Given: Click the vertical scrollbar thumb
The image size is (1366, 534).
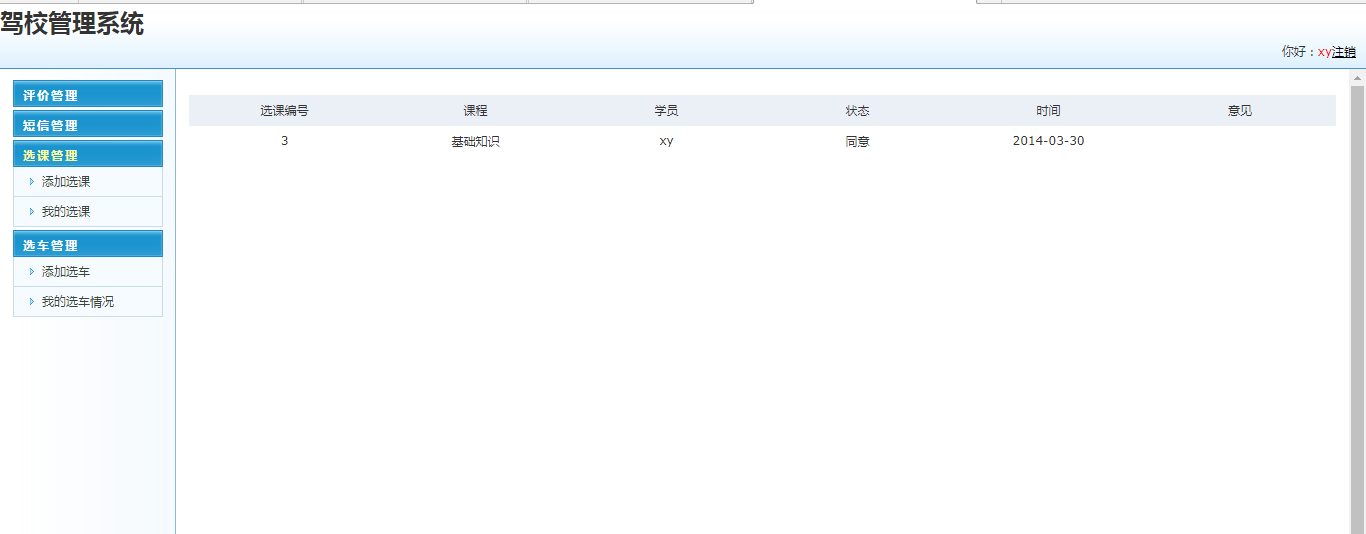Looking at the screenshot, I should coord(1357,309).
